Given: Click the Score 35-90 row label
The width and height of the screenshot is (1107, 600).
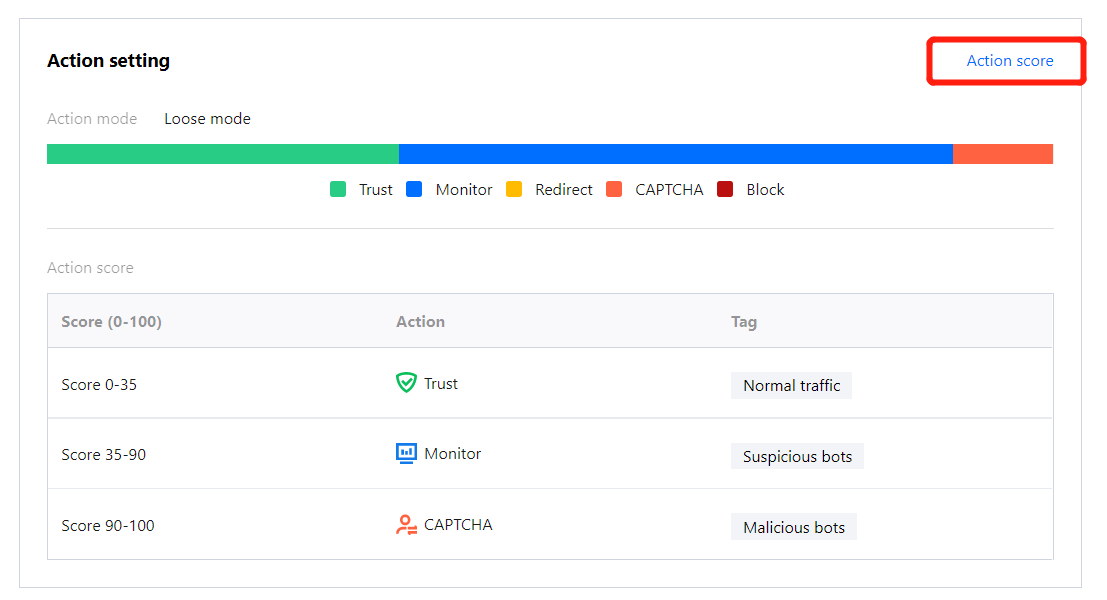Looking at the screenshot, I should pos(103,455).
